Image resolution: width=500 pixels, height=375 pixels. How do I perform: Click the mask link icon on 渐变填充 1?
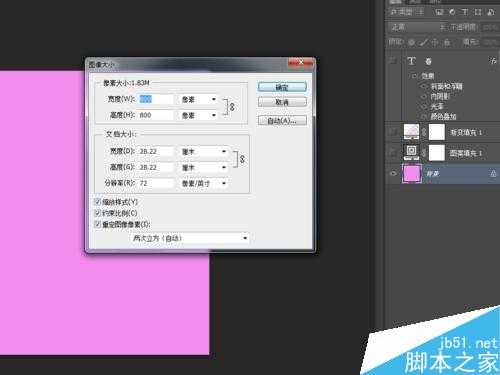(424, 132)
